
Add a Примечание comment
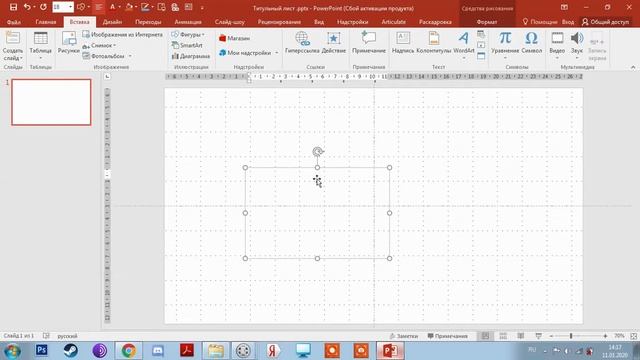pyautogui.click(x=369, y=43)
